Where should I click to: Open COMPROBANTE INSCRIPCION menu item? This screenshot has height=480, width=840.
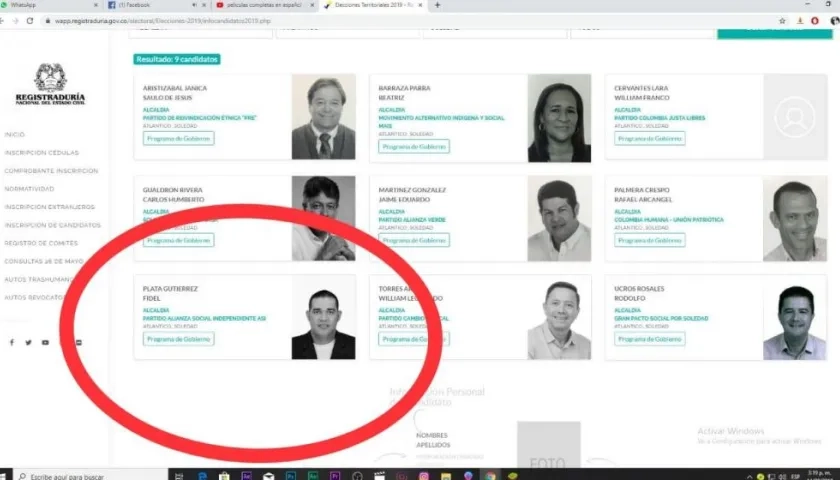tap(51, 171)
